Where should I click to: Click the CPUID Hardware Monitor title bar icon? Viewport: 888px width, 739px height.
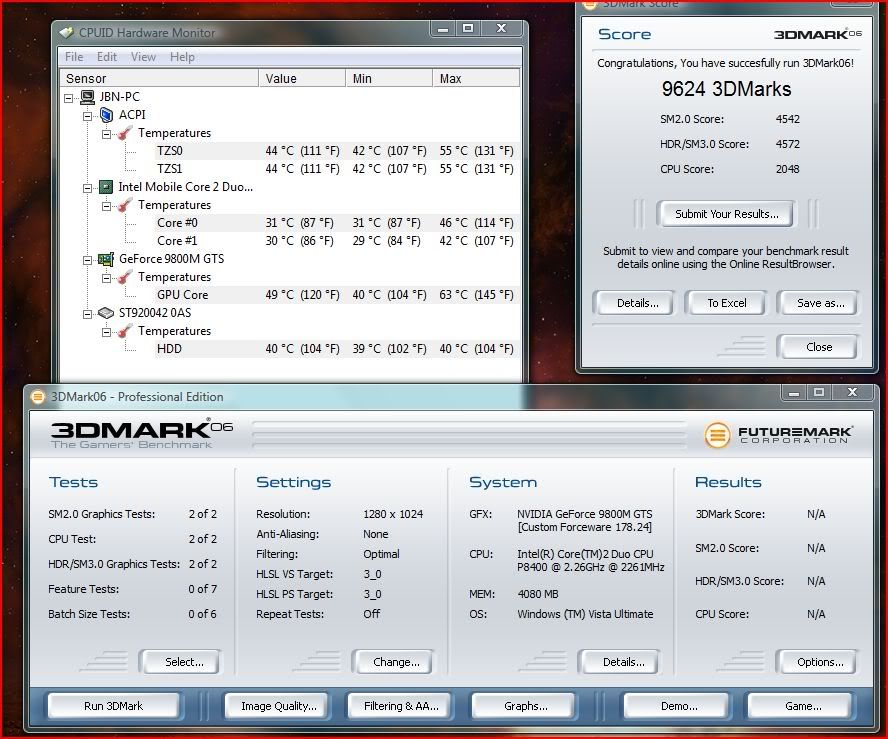coord(66,33)
